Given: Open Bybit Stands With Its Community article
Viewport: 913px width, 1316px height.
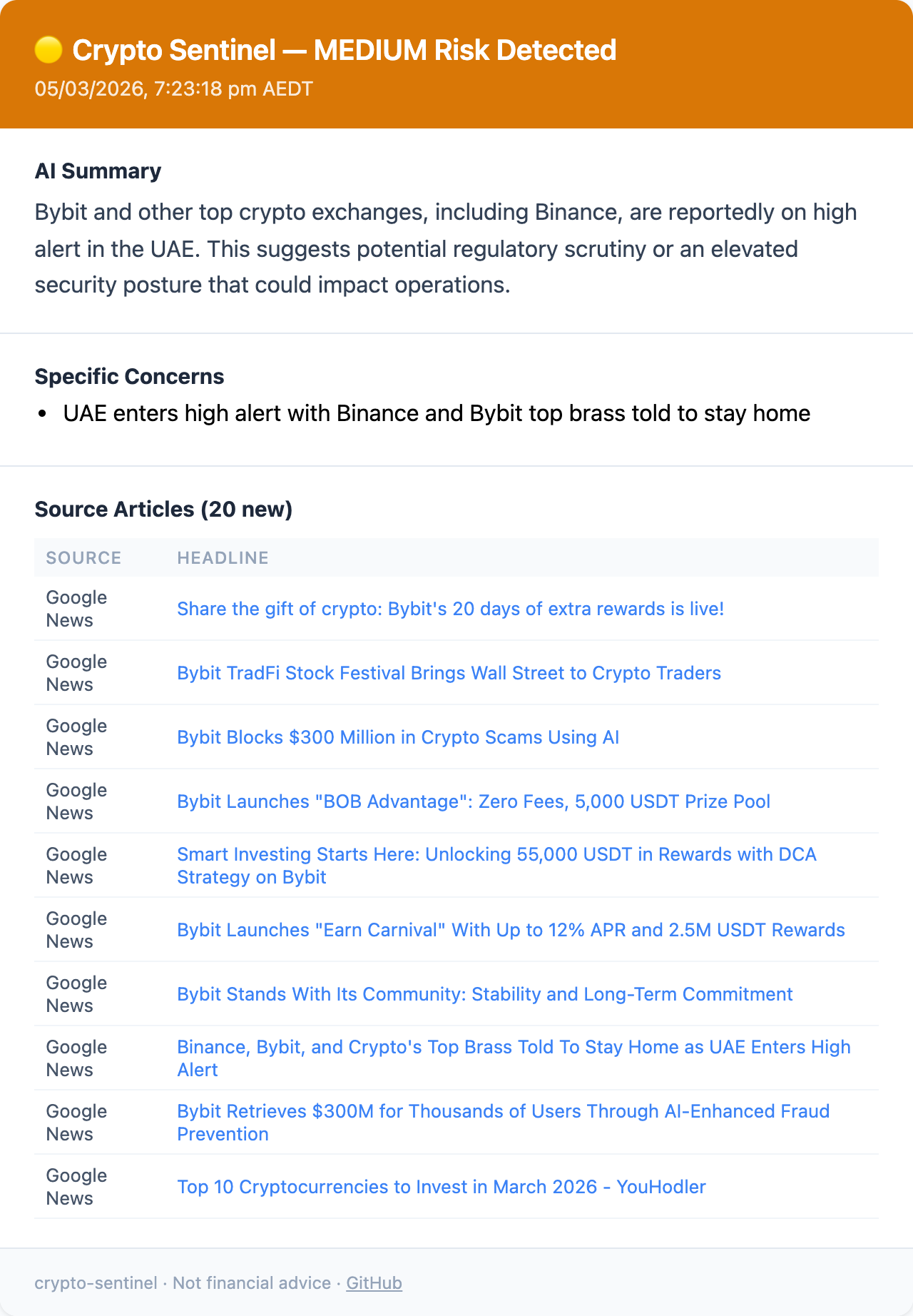Looking at the screenshot, I should (x=484, y=994).
